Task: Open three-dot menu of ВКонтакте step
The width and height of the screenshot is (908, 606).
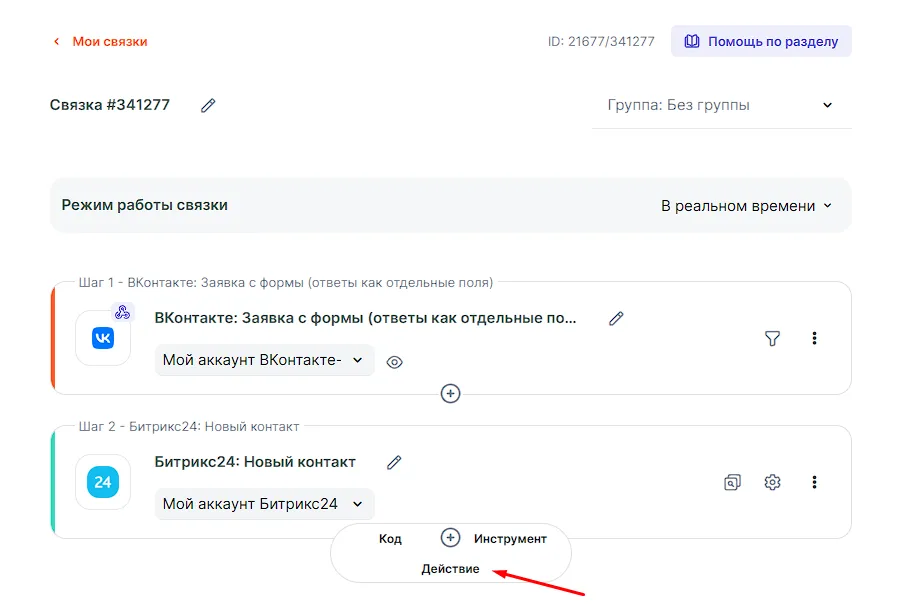Action: [x=814, y=338]
